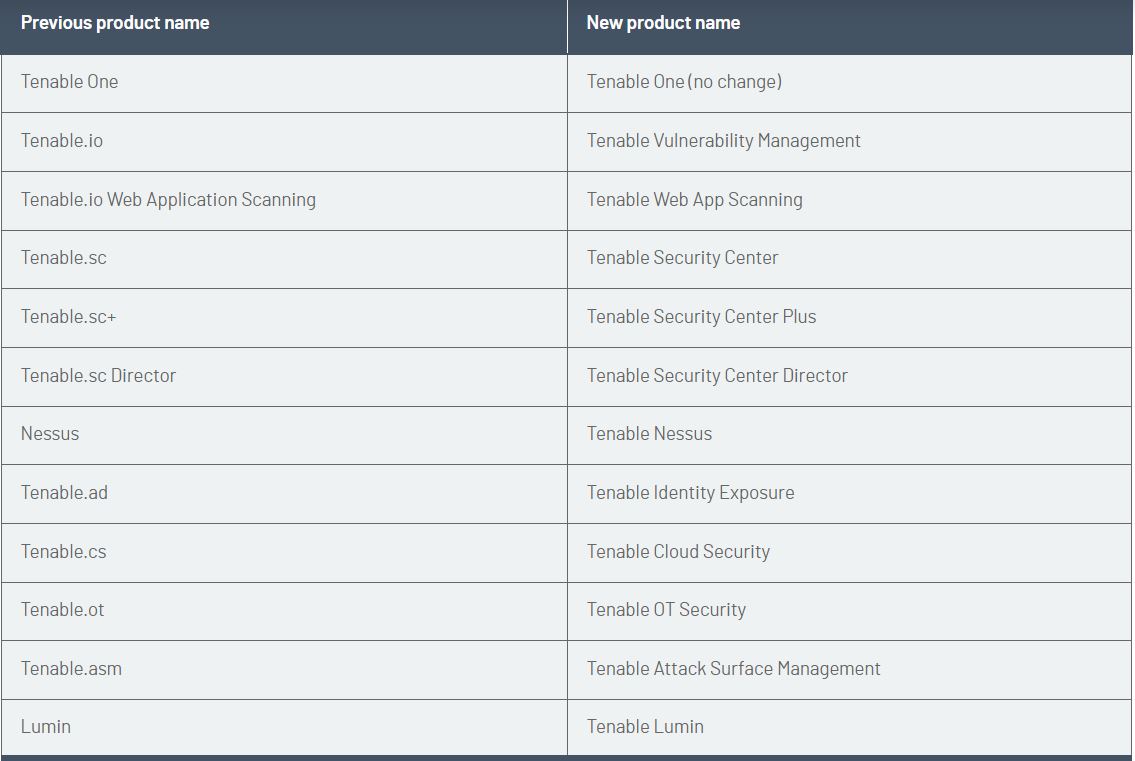Screen dimensions: 1135x761
Task: Select the 'Tenable One (no change)' cell
Action: click(850, 83)
